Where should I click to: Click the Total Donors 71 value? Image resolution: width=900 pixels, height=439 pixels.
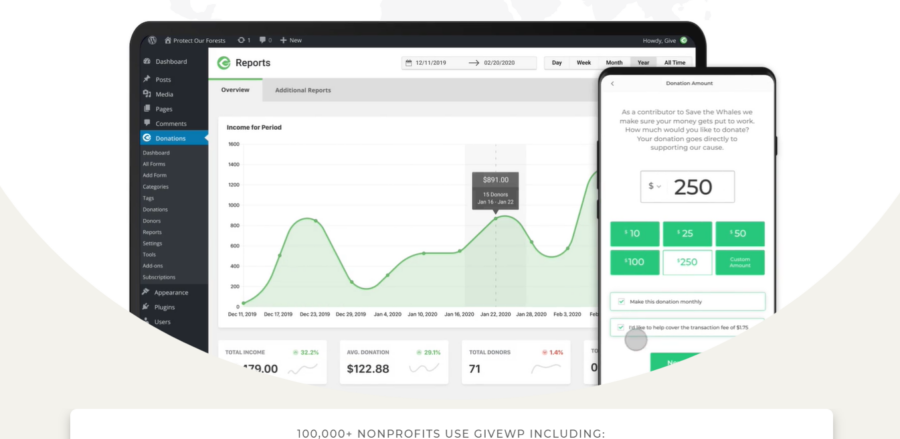point(475,368)
